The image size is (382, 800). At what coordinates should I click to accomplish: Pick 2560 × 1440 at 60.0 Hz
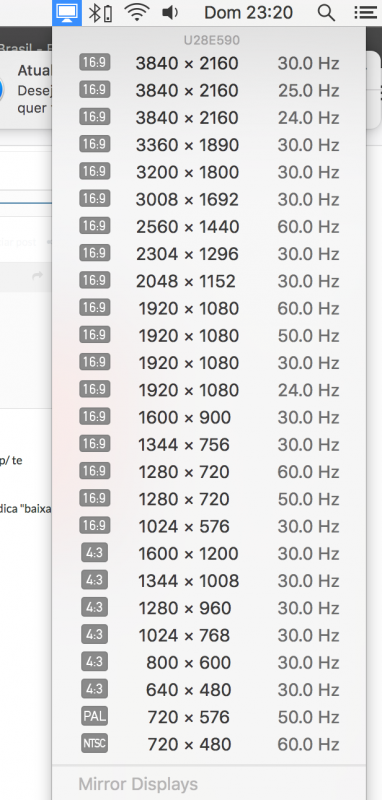click(x=209, y=227)
